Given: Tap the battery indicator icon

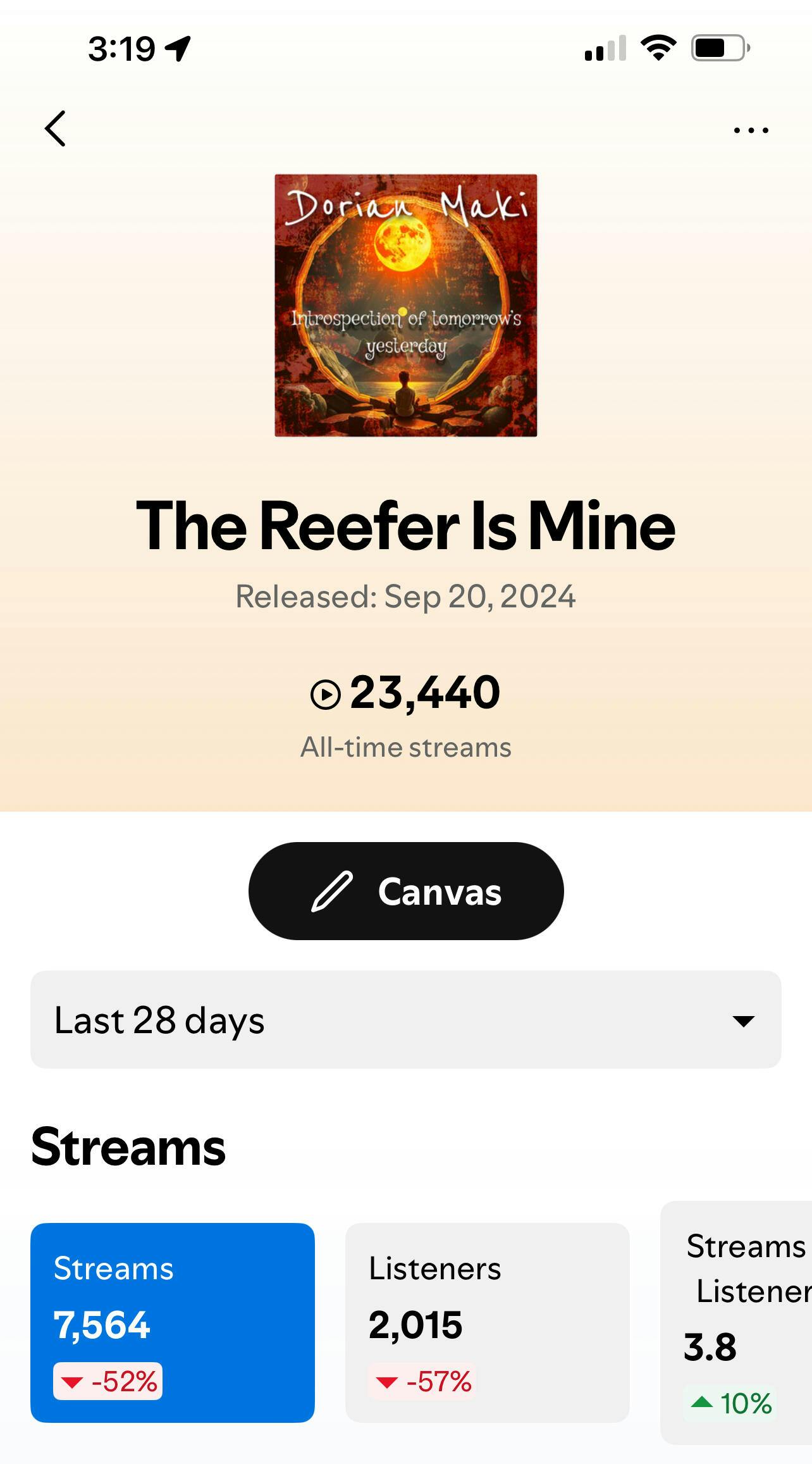Looking at the screenshot, I should click(720, 48).
